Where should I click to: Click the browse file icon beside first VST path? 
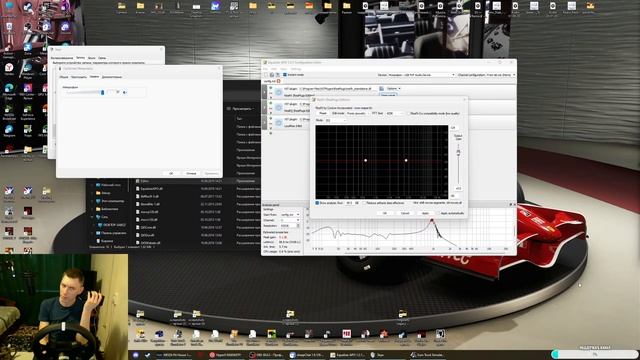(381, 89)
